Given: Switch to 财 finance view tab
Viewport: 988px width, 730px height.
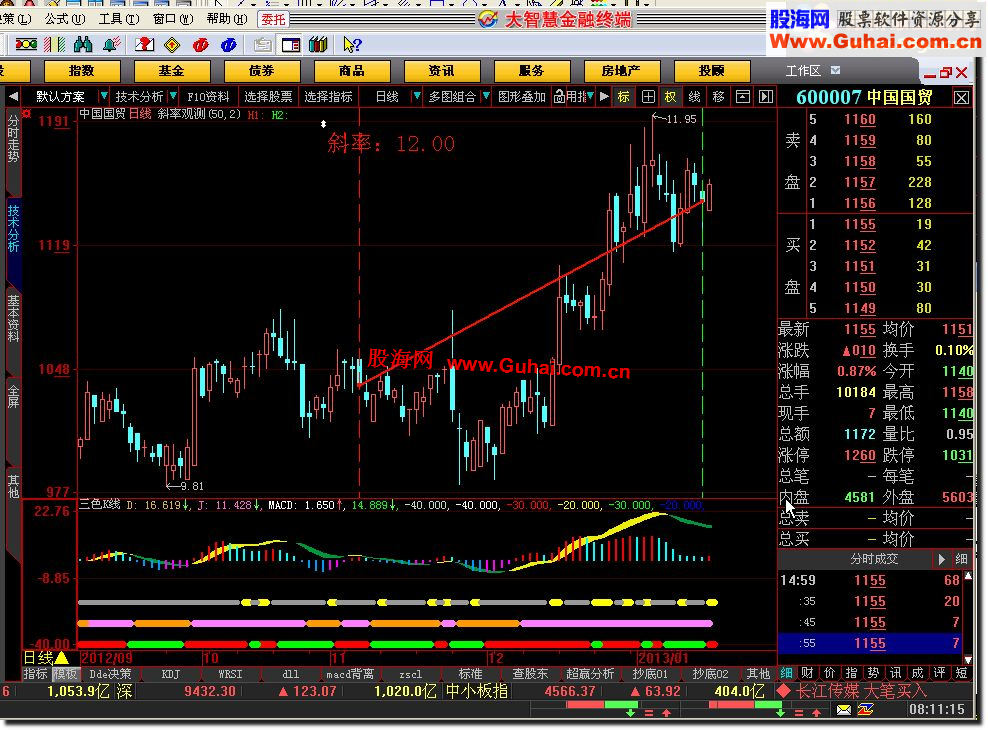Looking at the screenshot, I should pyautogui.click(x=808, y=673).
